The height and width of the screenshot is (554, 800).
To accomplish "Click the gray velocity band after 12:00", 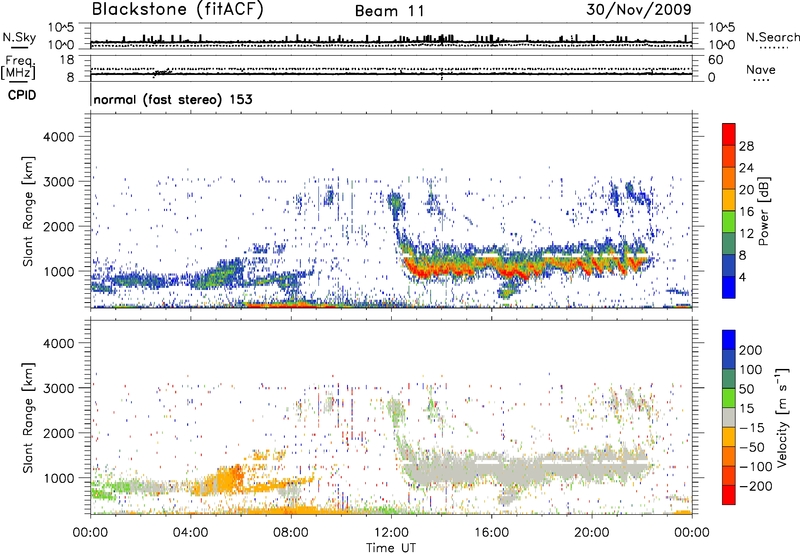I will (526, 468).
